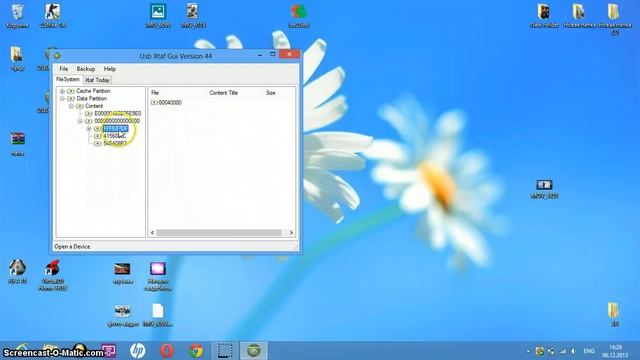Select the red and green app desktop icon
This screenshot has width=640, height=360.
[x=299, y=16]
